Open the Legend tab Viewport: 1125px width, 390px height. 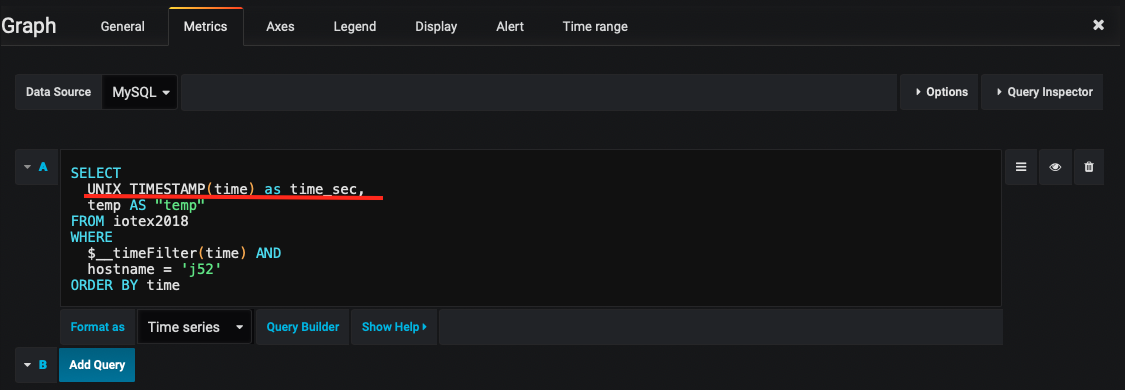click(354, 27)
